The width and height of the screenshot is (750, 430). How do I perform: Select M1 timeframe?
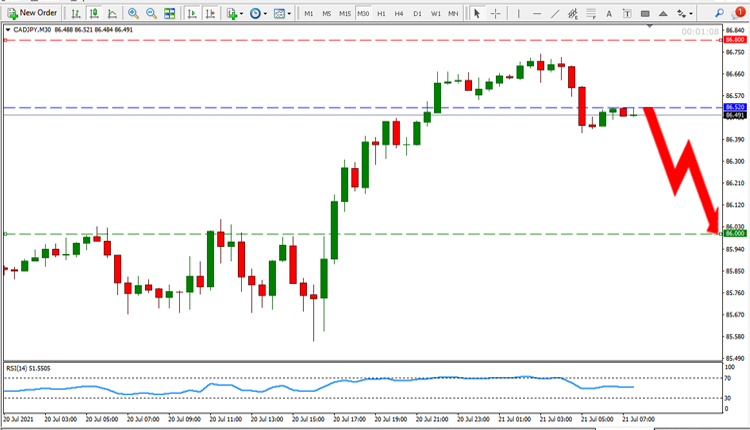coord(309,13)
